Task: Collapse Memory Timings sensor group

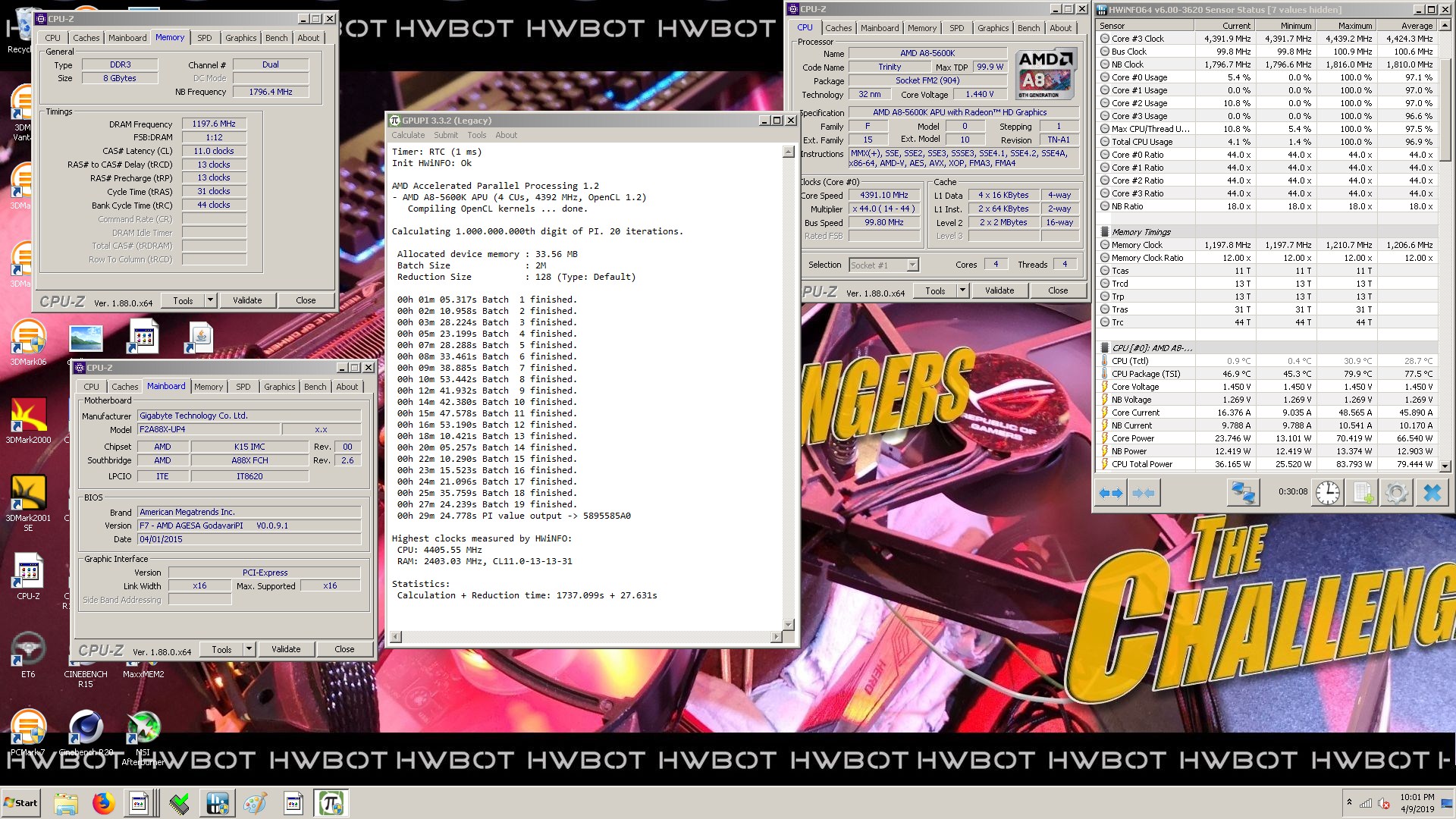Action: [1104, 232]
